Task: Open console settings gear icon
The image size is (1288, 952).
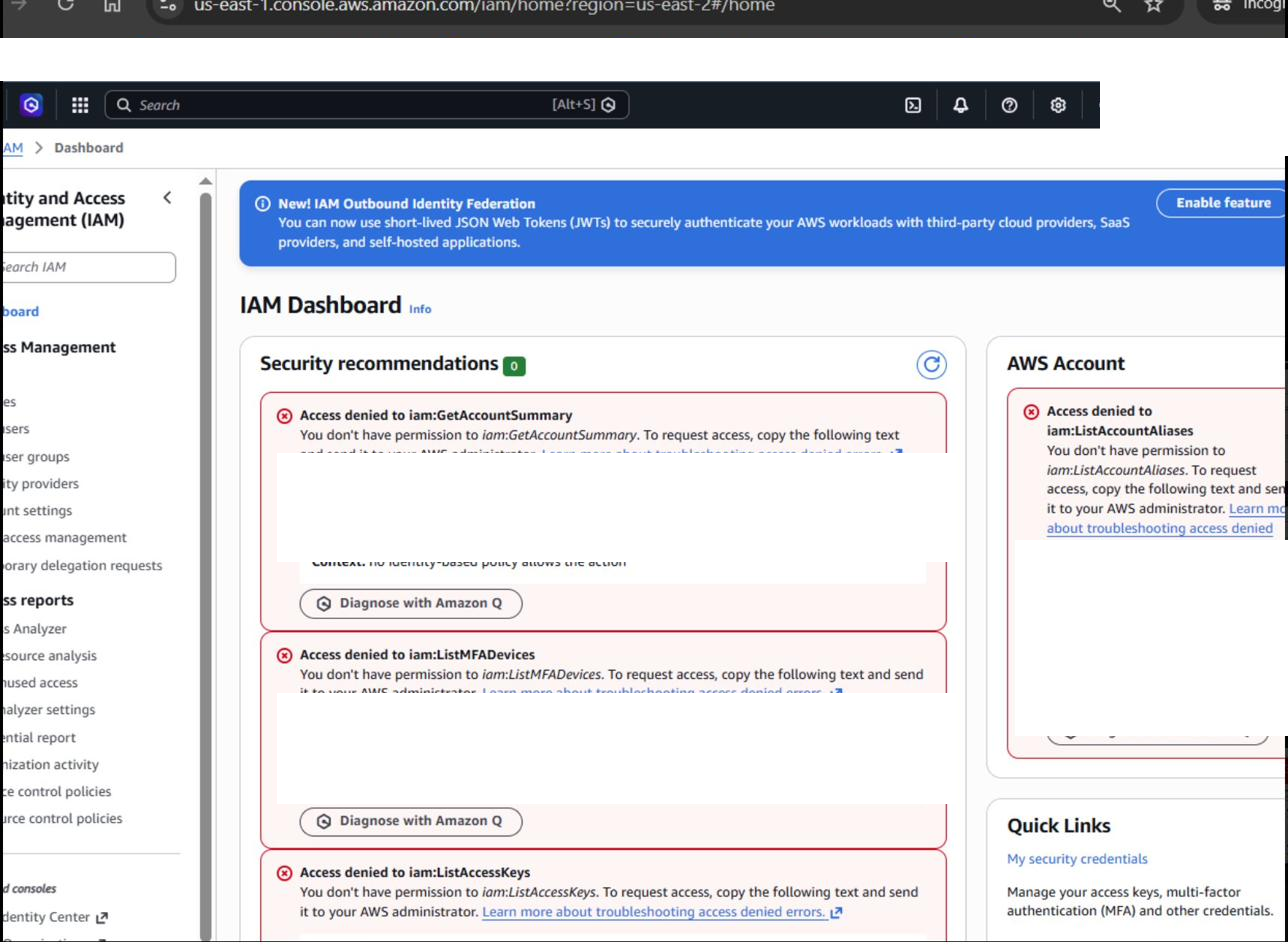Action: 1058,105
